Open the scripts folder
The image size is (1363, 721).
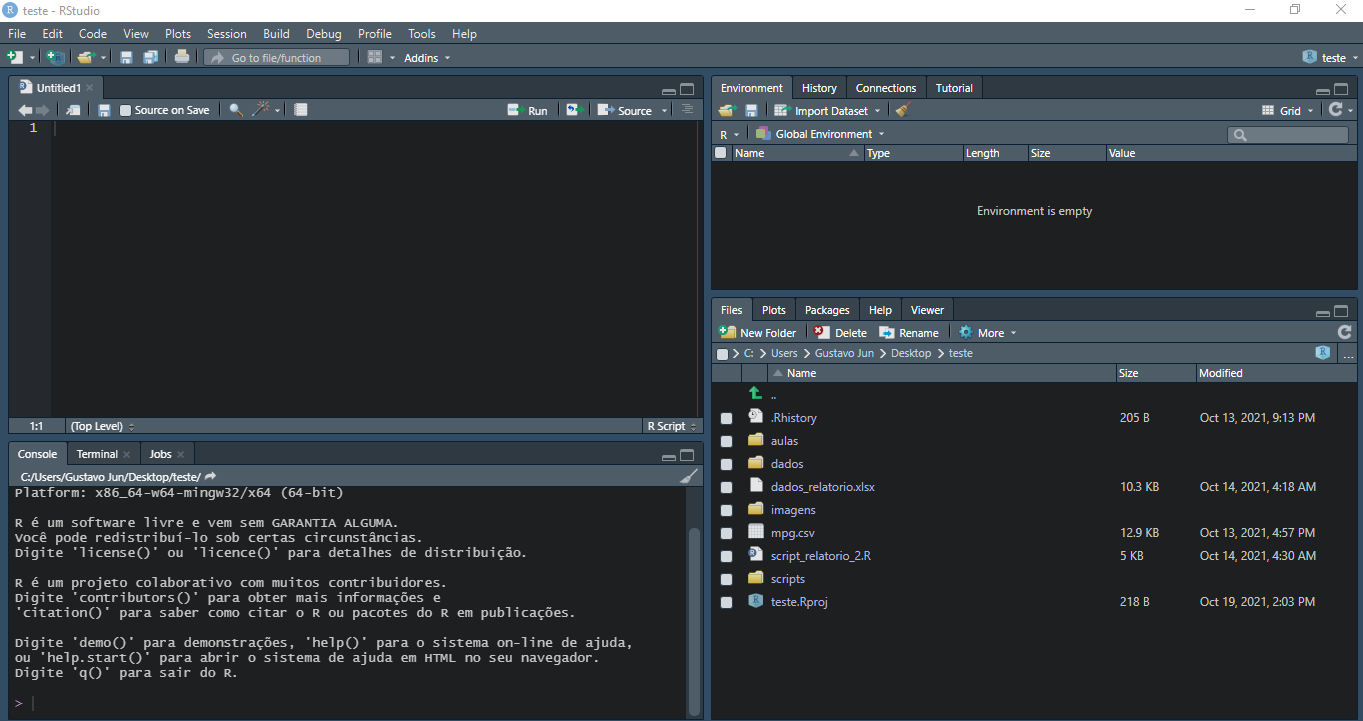788,579
